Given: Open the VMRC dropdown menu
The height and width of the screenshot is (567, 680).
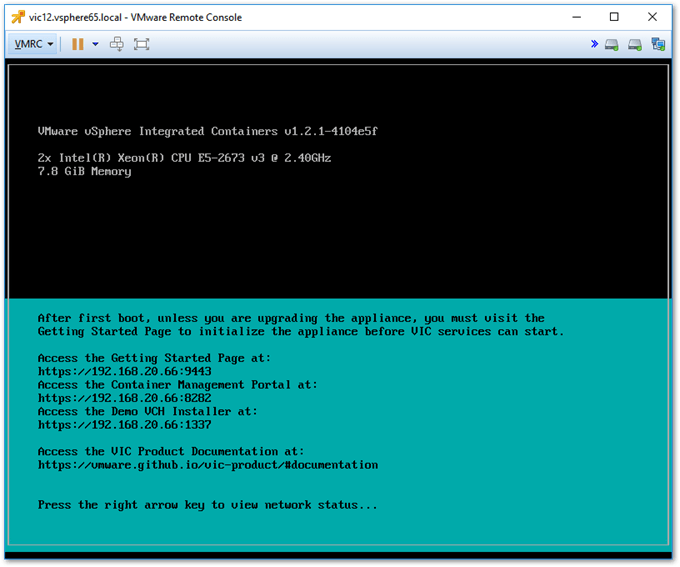Looking at the screenshot, I should [x=33, y=44].
